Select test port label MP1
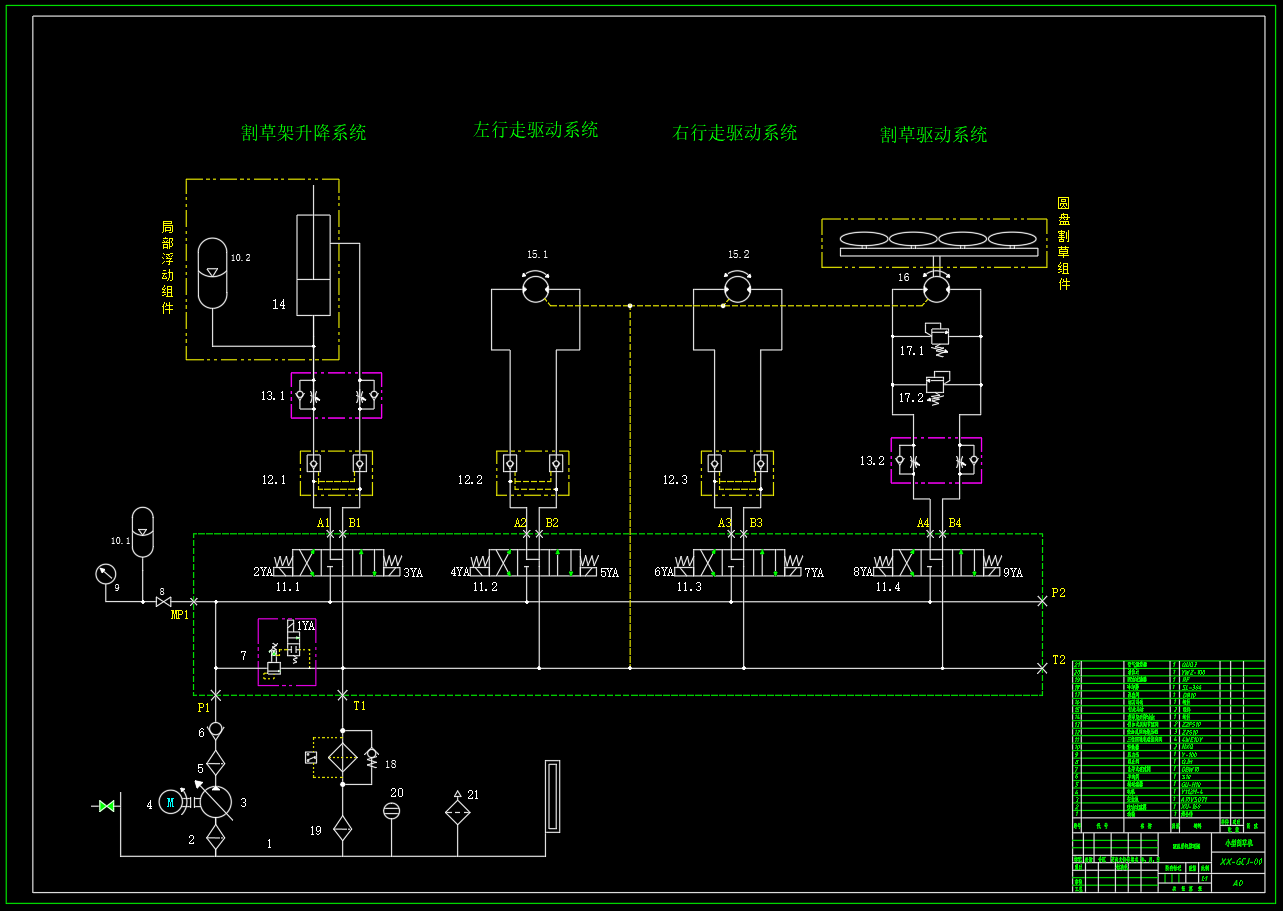Screen dimensions: 1283x911 coord(180,615)
